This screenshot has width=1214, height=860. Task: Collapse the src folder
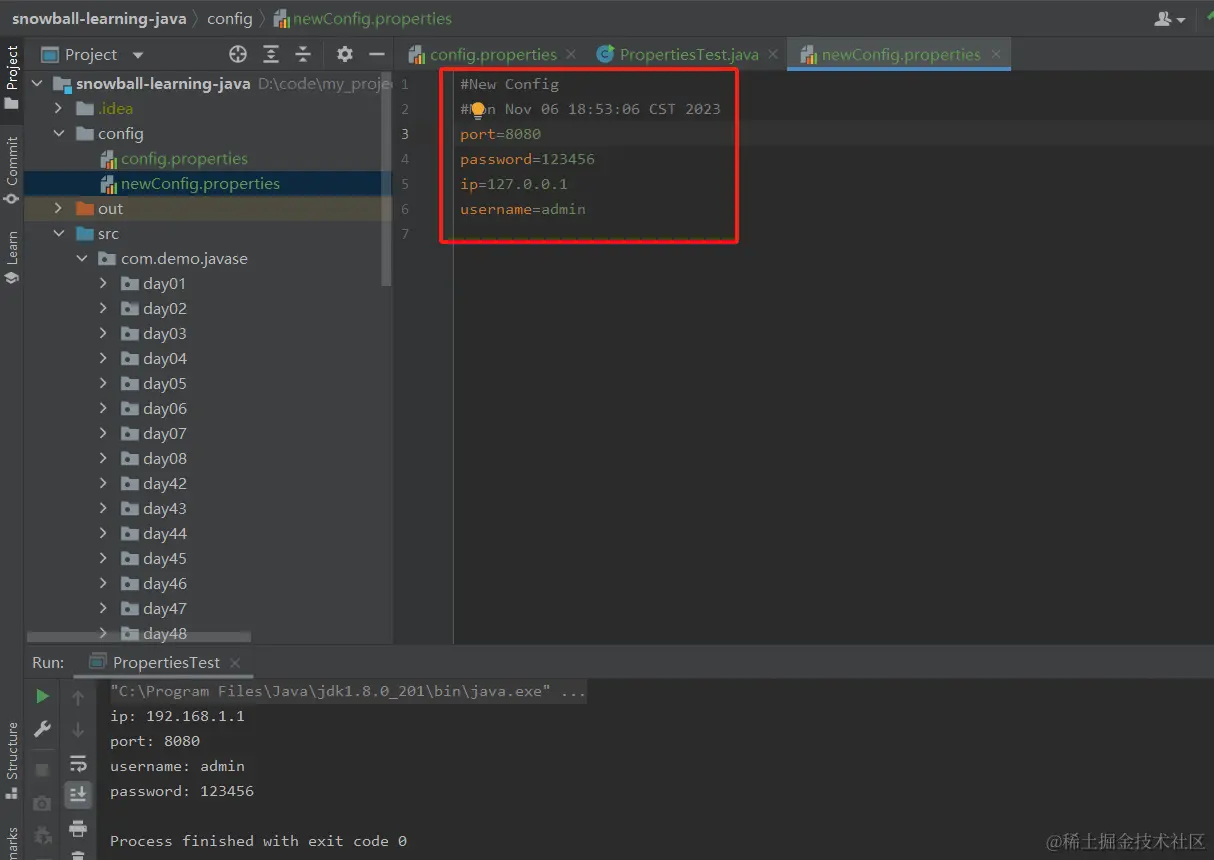click(59, 233)
